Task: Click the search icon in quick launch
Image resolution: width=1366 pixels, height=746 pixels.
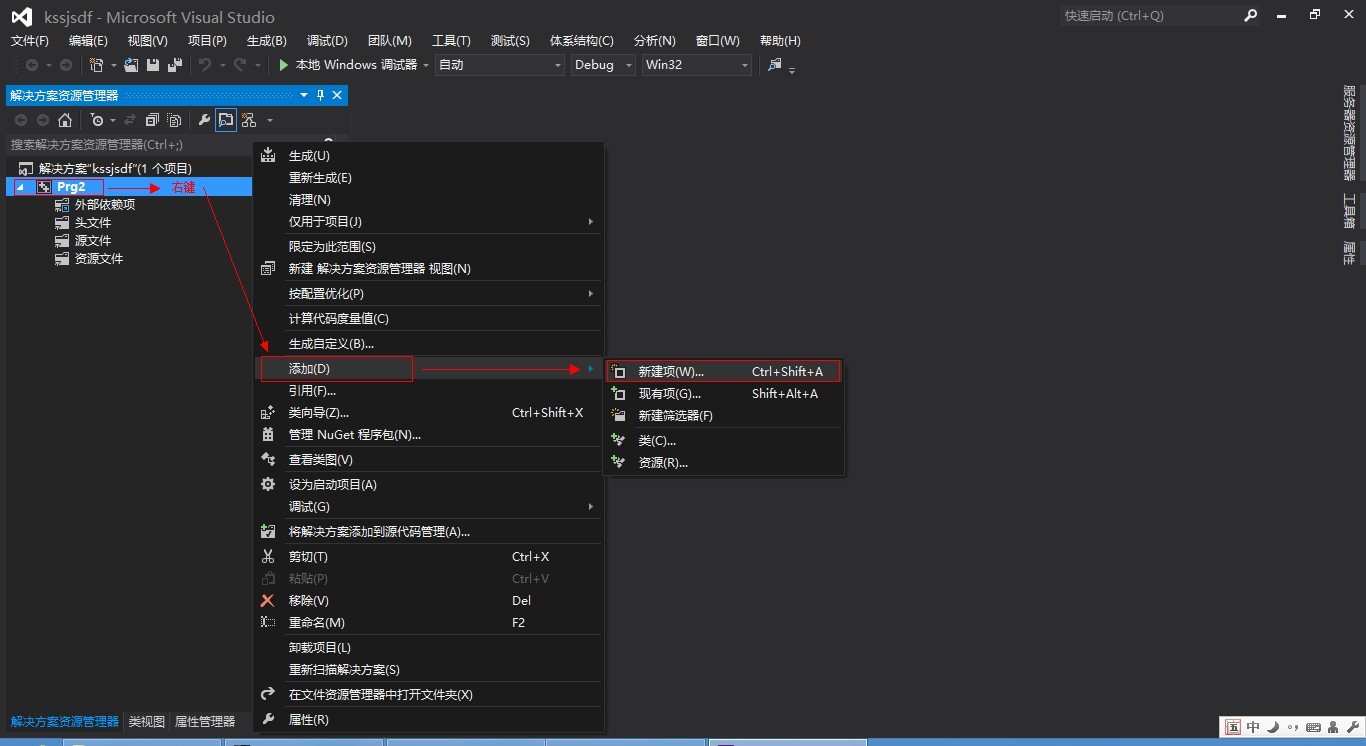Action: tap(1251, 16)
